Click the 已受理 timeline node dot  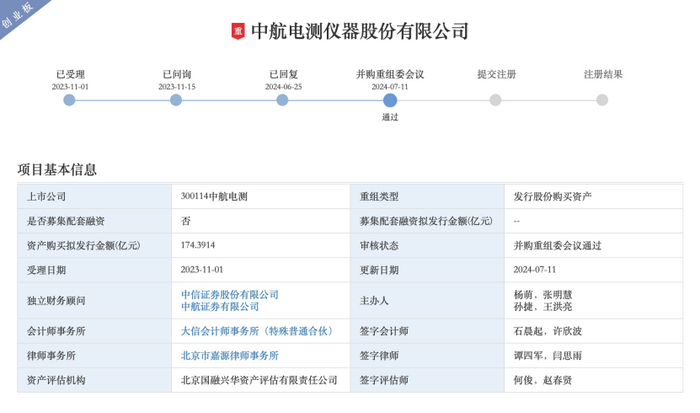pyautogui.click(x=69, y=100)
